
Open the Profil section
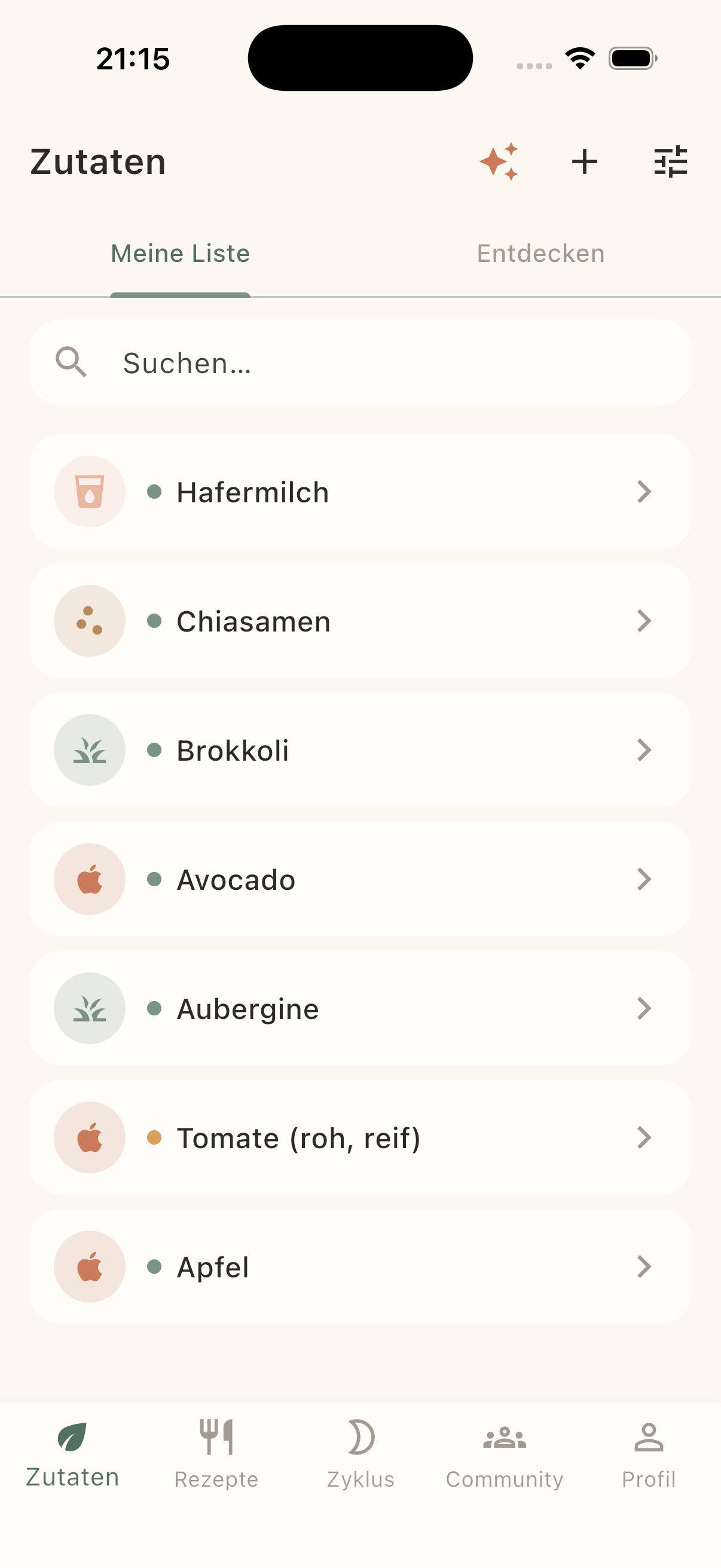pyautogui.click(x=649, y=1455)
